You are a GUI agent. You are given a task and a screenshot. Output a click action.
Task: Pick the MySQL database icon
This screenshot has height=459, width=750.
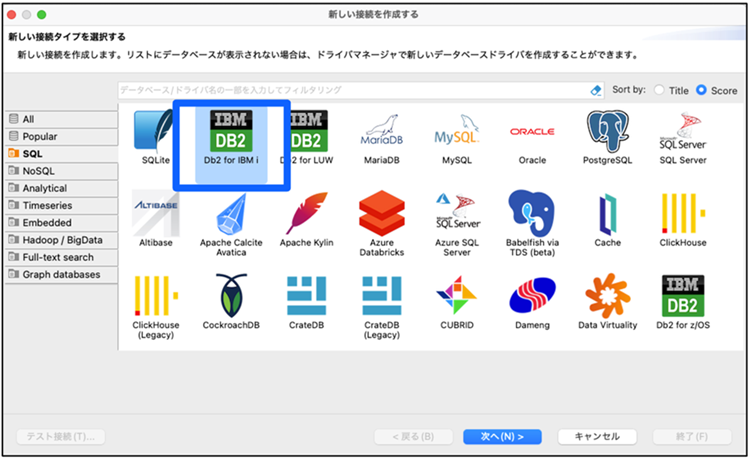tap(456, 132)
